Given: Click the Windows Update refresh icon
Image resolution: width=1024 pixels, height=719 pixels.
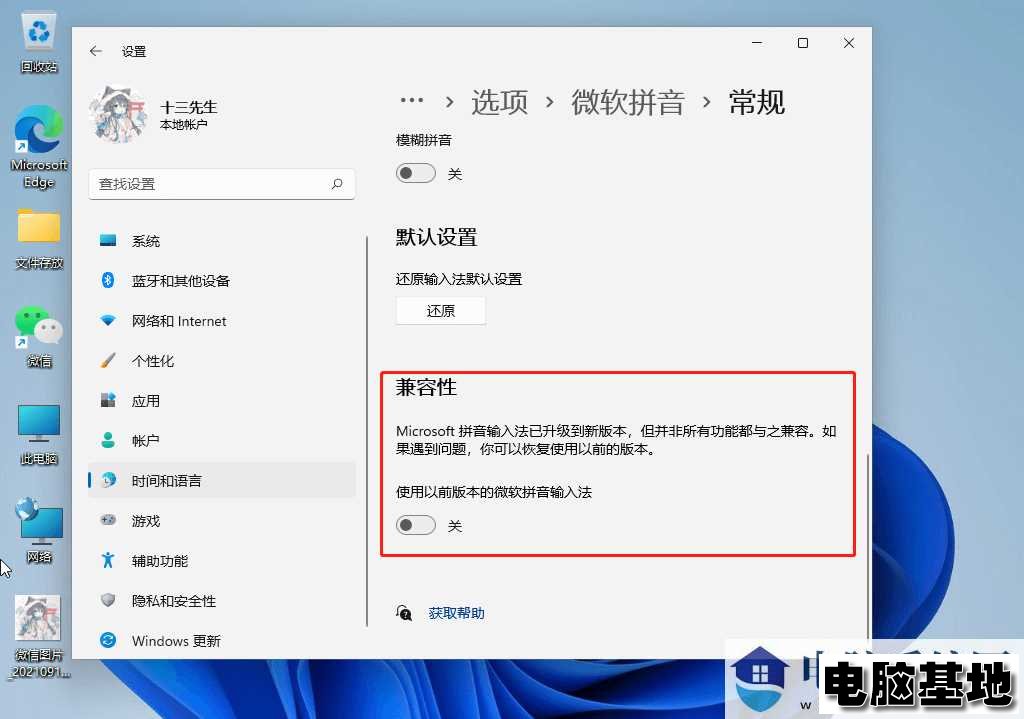Looking at the screenshot, I should pos(108,641).
